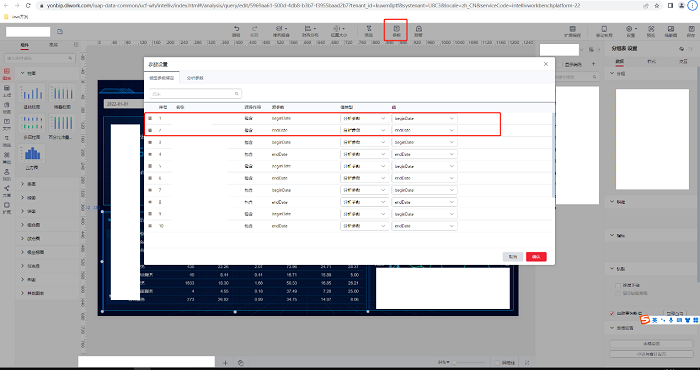Click the extension editing icon in right toolbar
700x370 pixels.
pos(573,29)
